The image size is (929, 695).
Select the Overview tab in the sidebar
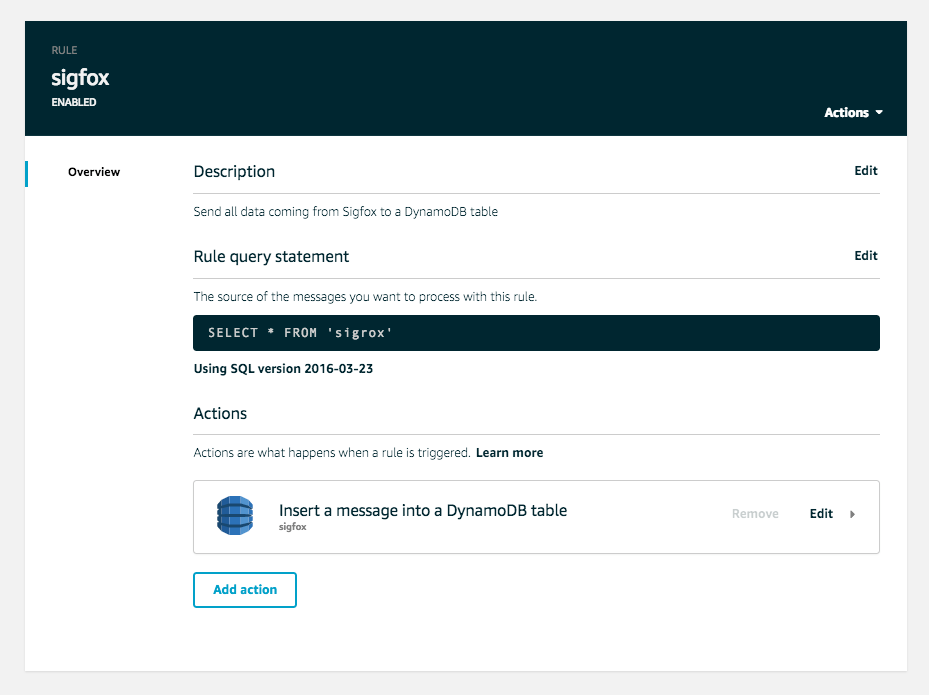pyautogui.click(x=93, y=172)
